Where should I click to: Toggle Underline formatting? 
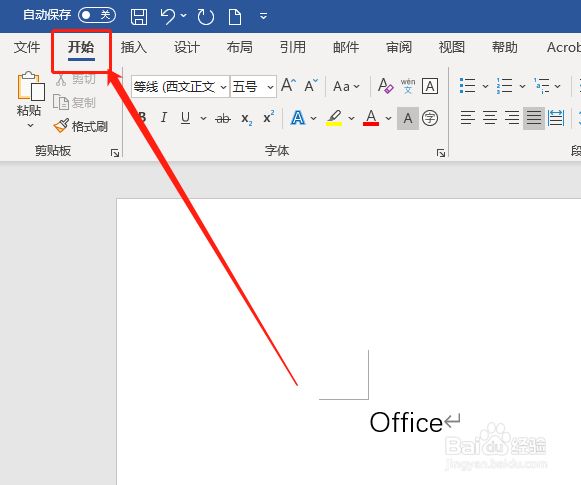(x=185, y=118)
